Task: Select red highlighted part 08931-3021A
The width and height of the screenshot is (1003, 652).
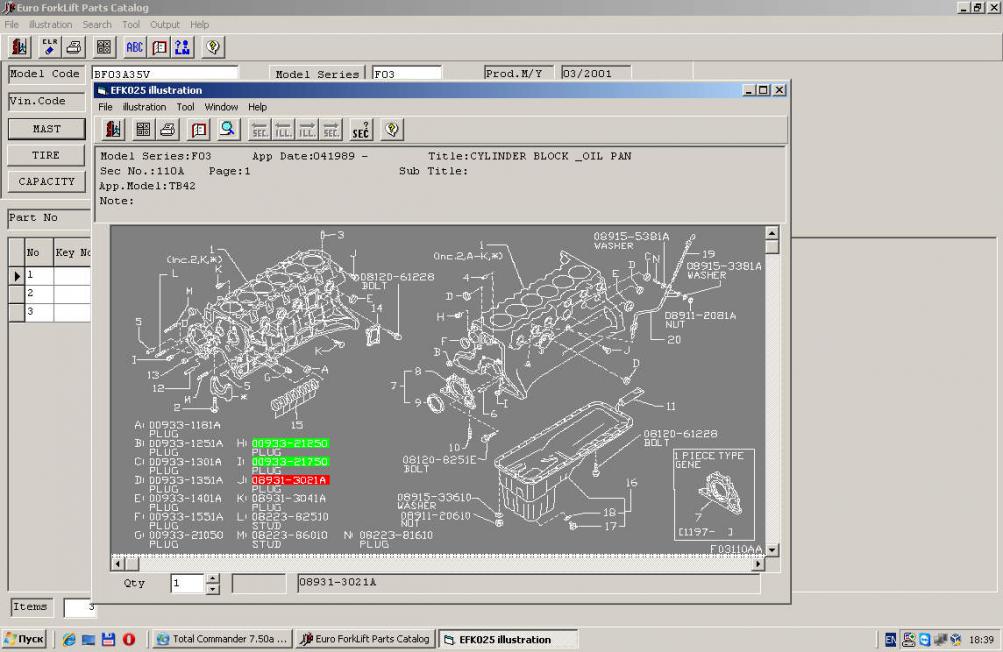Action: click(x=290, y=480)
